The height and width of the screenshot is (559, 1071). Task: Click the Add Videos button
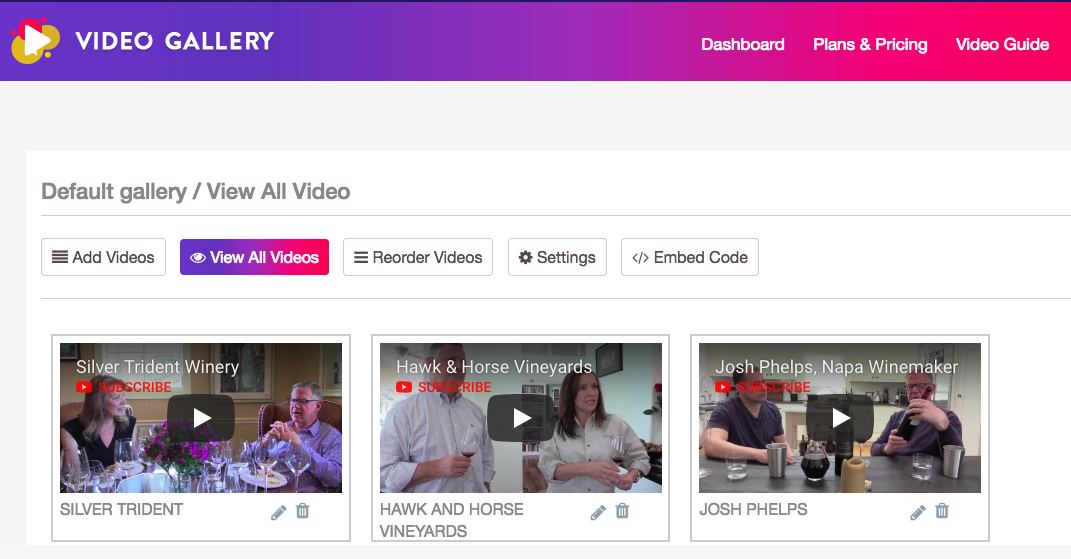103,257
